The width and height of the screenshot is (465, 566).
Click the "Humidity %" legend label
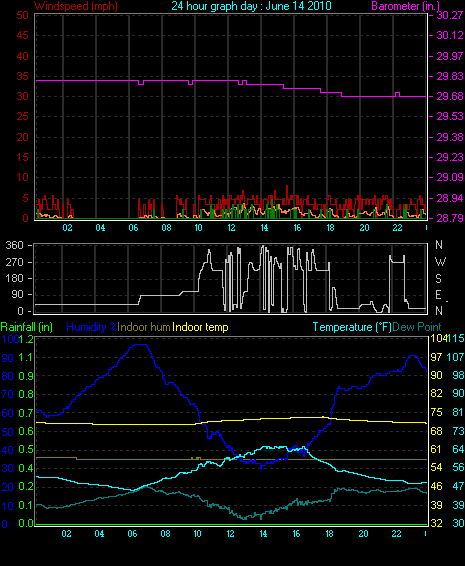click(x=92, y=327)
